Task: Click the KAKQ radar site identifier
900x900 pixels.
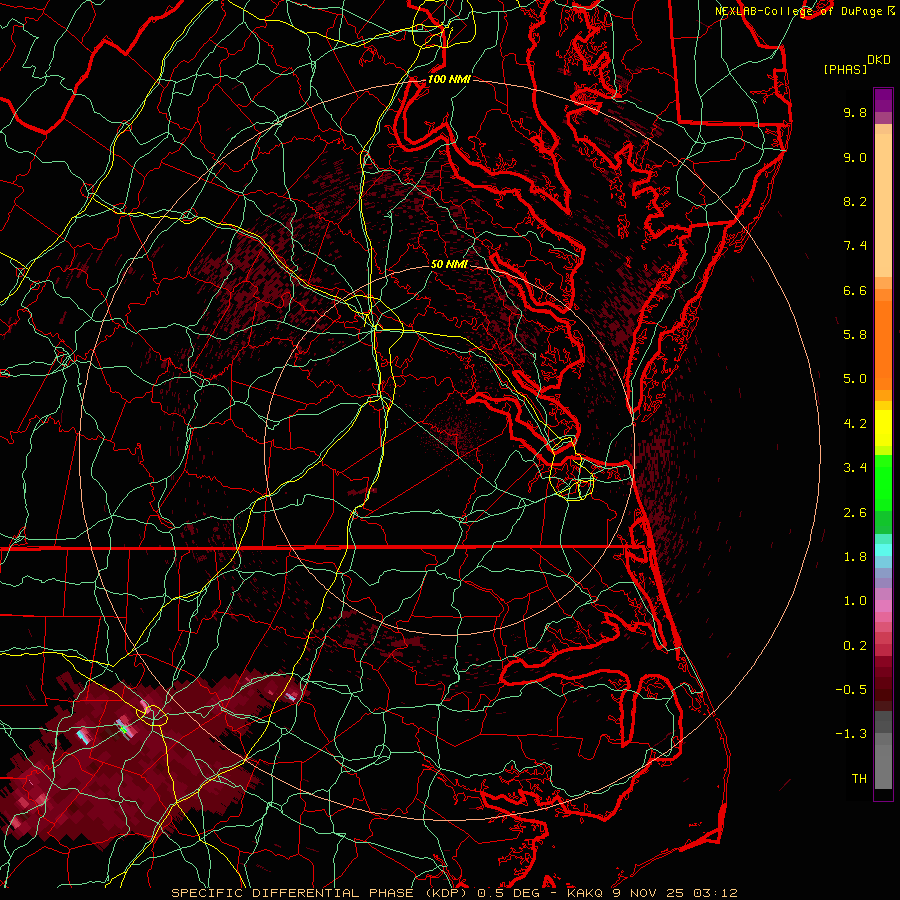Action: (x=585, y=893)
